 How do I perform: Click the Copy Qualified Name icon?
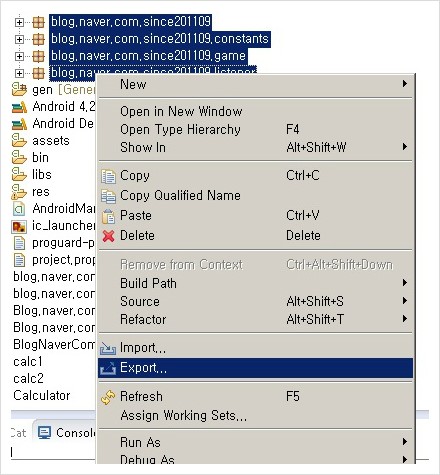coord(108,196)
